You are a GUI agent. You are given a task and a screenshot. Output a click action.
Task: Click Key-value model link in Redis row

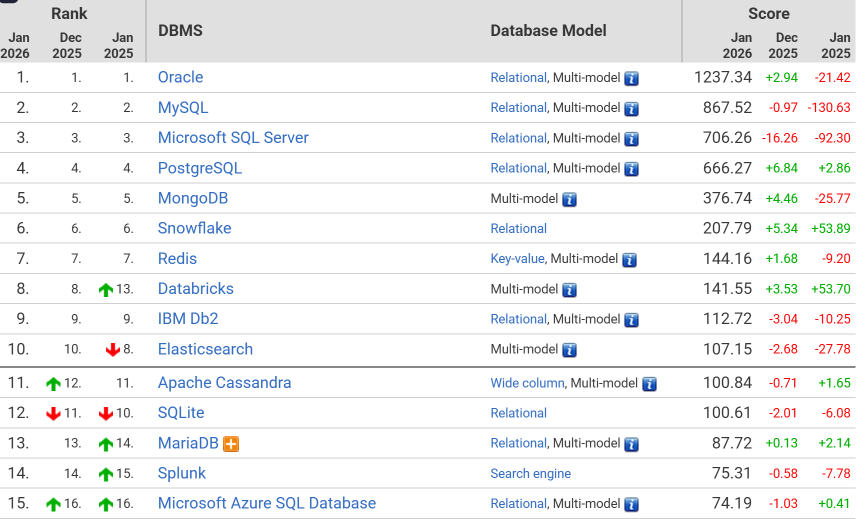click(518, 258)
